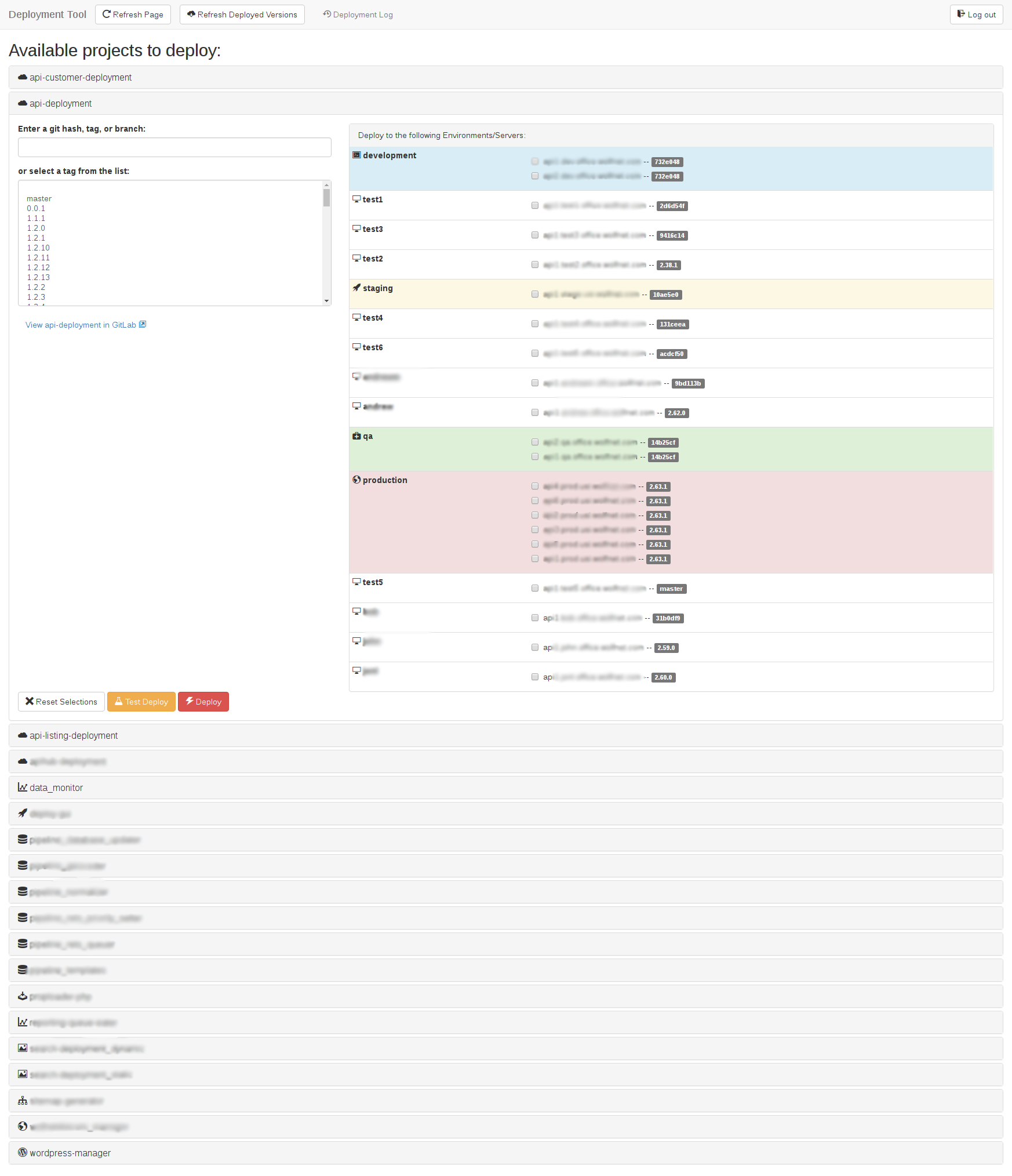The height and width of the screenshot is (1176, 1012).
Task: Click the terminal icon beside development
Action: [356, 155]
